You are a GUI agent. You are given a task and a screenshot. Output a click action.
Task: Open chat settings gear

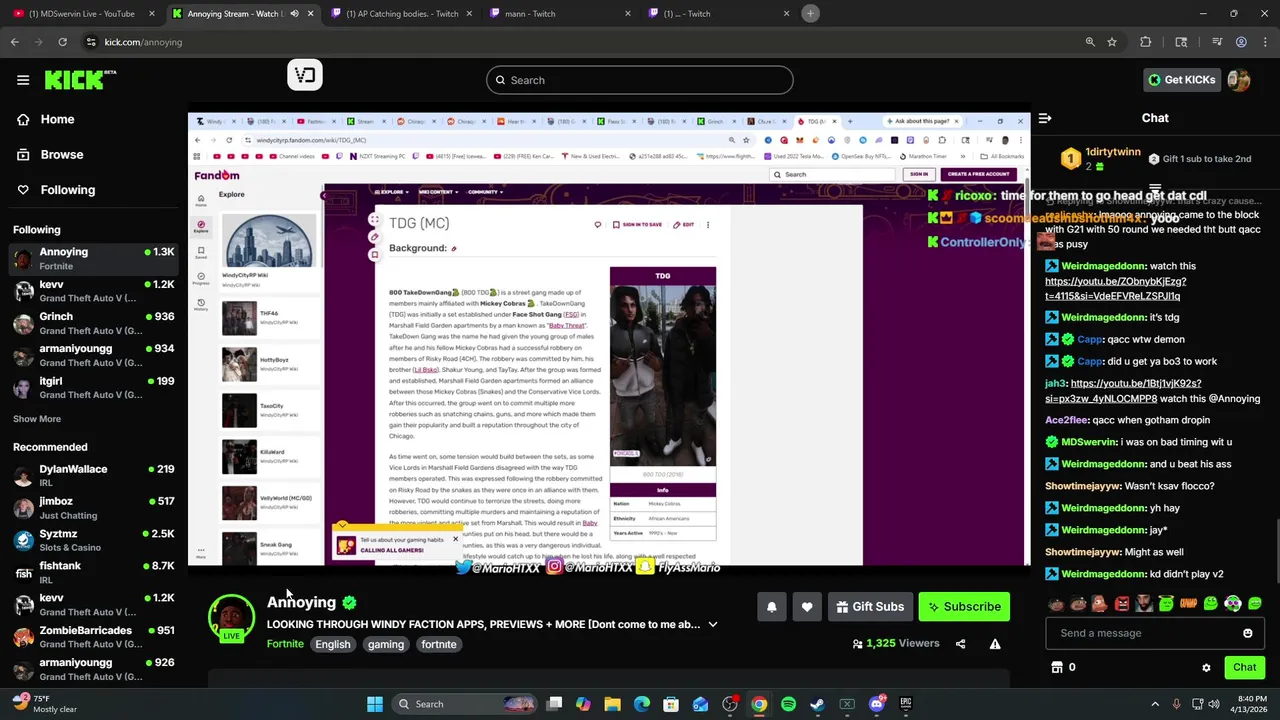click(x=1206, y=667)
